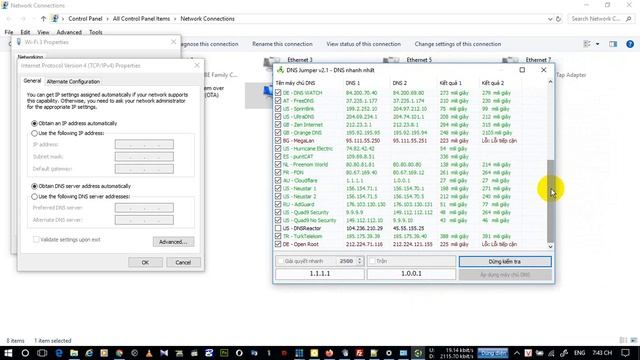
Task: Open the Action Center notification icon
Action: pyautogui.click(x=625, y=353)
